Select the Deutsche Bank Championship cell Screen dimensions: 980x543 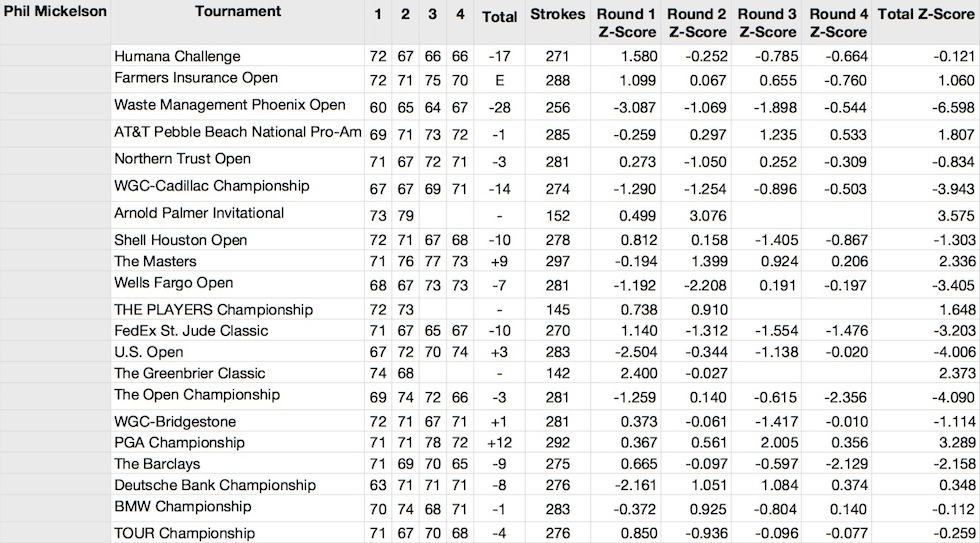coord(238,486)
